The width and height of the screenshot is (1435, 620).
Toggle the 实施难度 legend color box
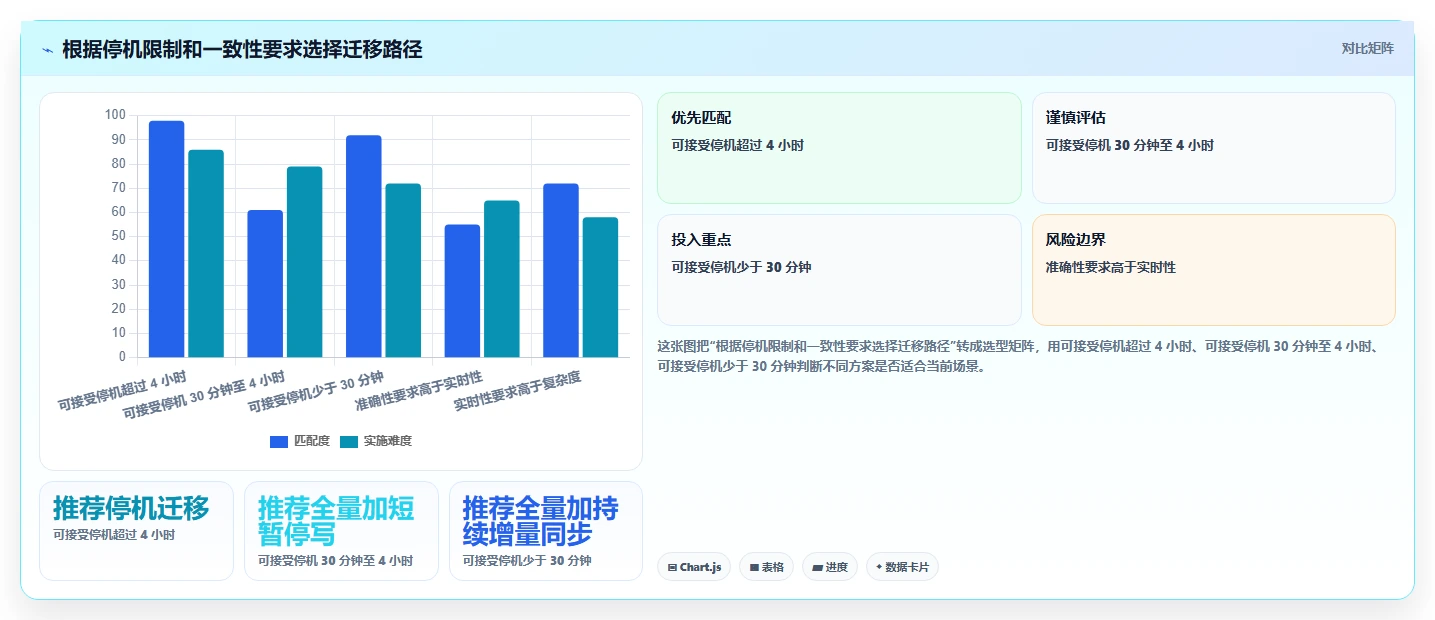point(349,441)
